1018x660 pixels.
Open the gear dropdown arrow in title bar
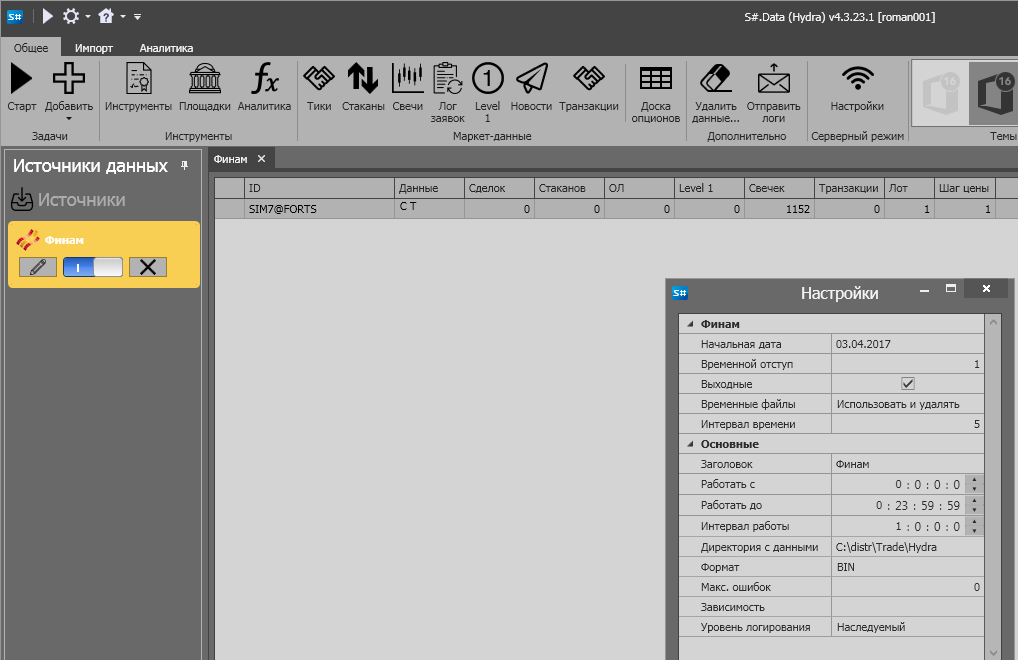(x=88, y=17)
